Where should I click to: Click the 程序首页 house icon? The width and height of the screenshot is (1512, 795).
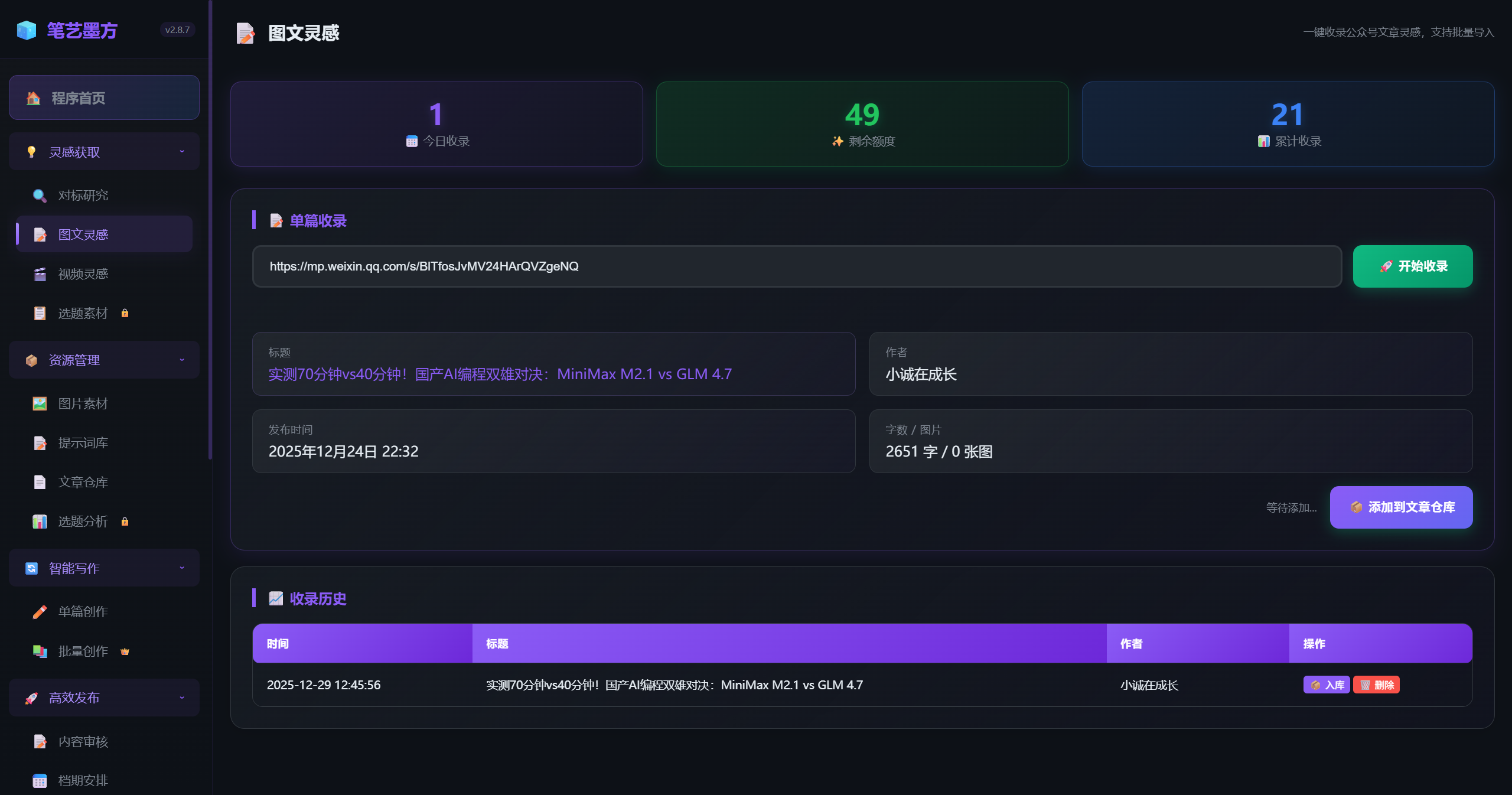[x=34, y=98]
